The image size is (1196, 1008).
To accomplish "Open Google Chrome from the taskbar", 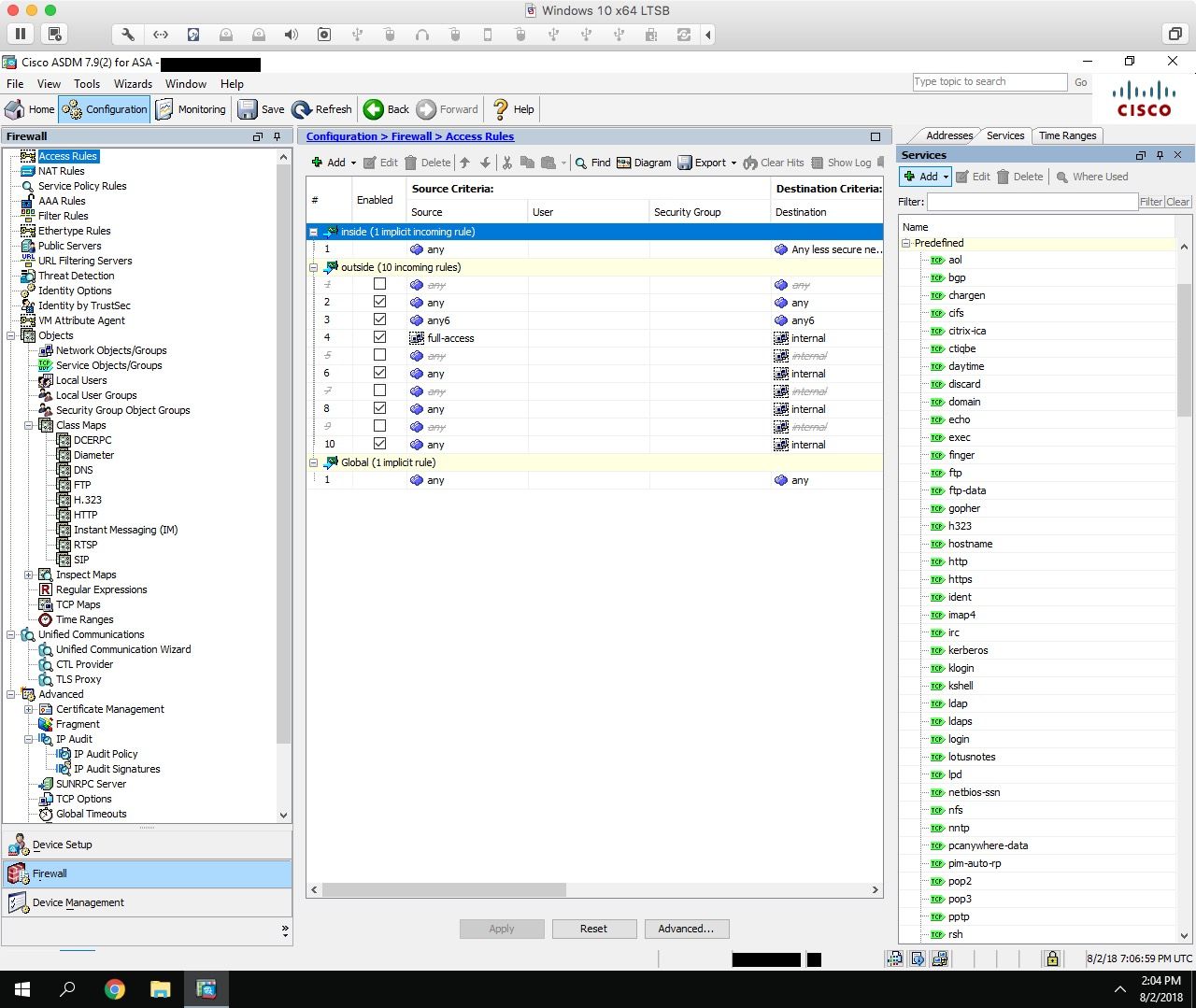I will coord(114,989).
